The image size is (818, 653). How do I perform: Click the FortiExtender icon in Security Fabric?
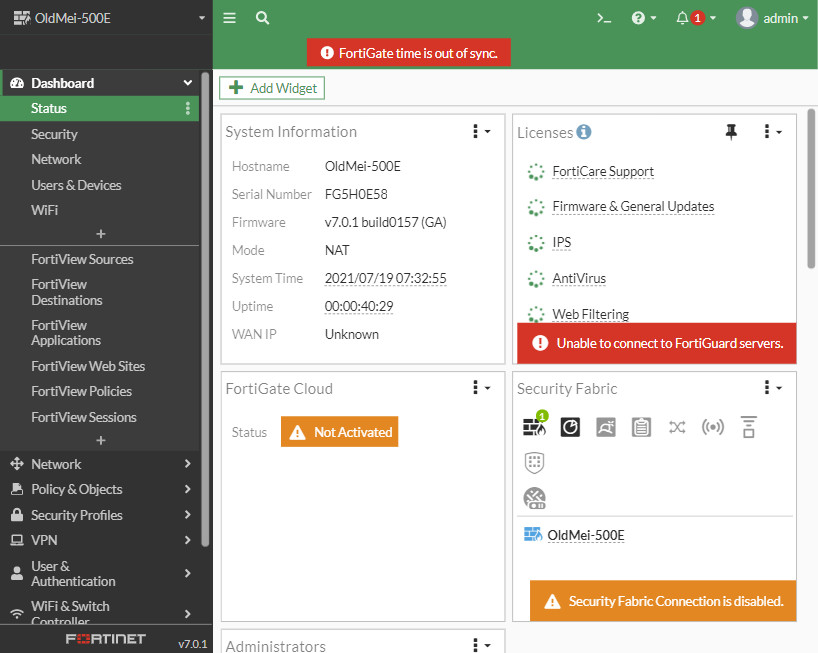tap(749, 427)
